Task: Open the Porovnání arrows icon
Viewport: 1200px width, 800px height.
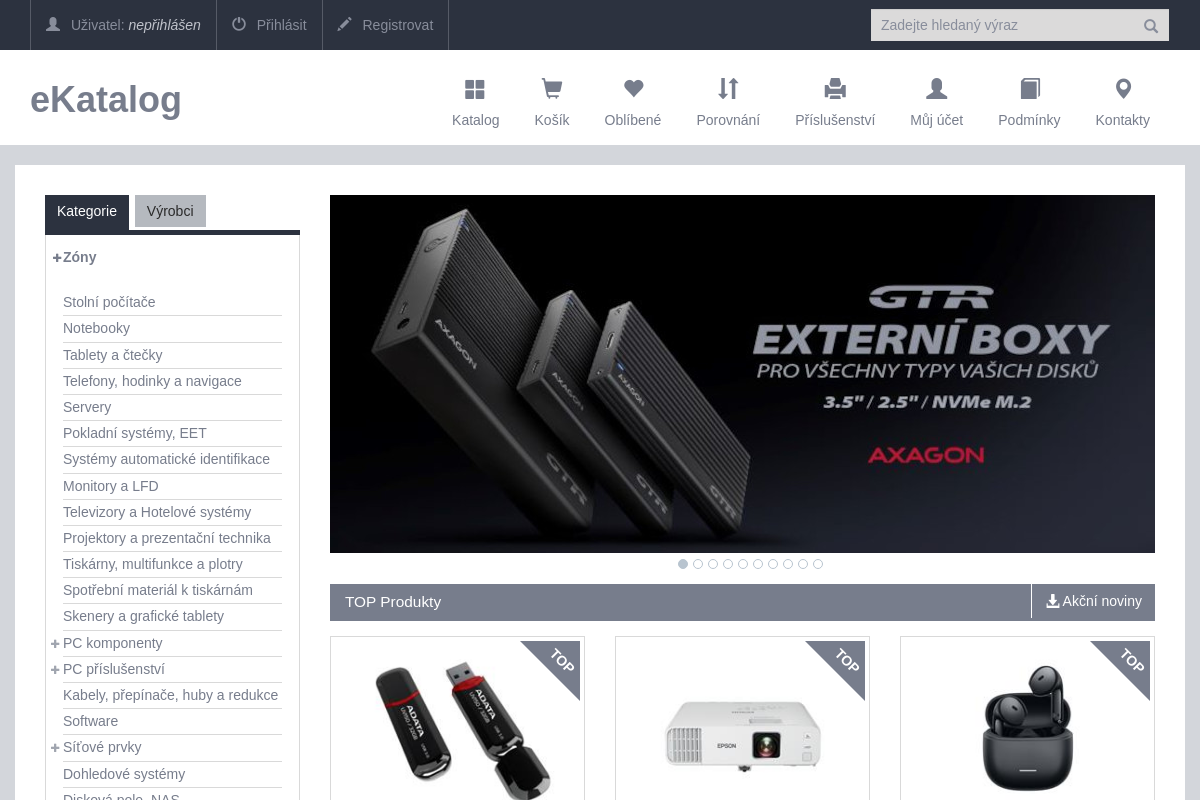Action: [728, 89]
